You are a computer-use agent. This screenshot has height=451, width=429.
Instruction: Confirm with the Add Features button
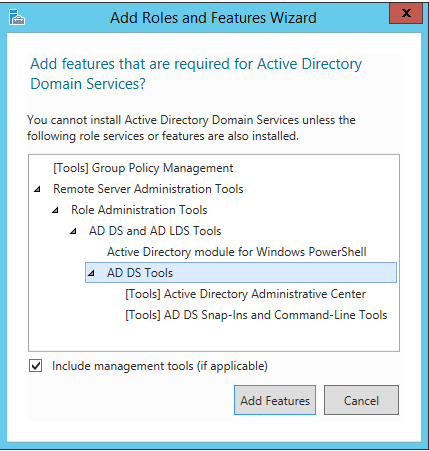pyautogui.click(x=275, y=400)
